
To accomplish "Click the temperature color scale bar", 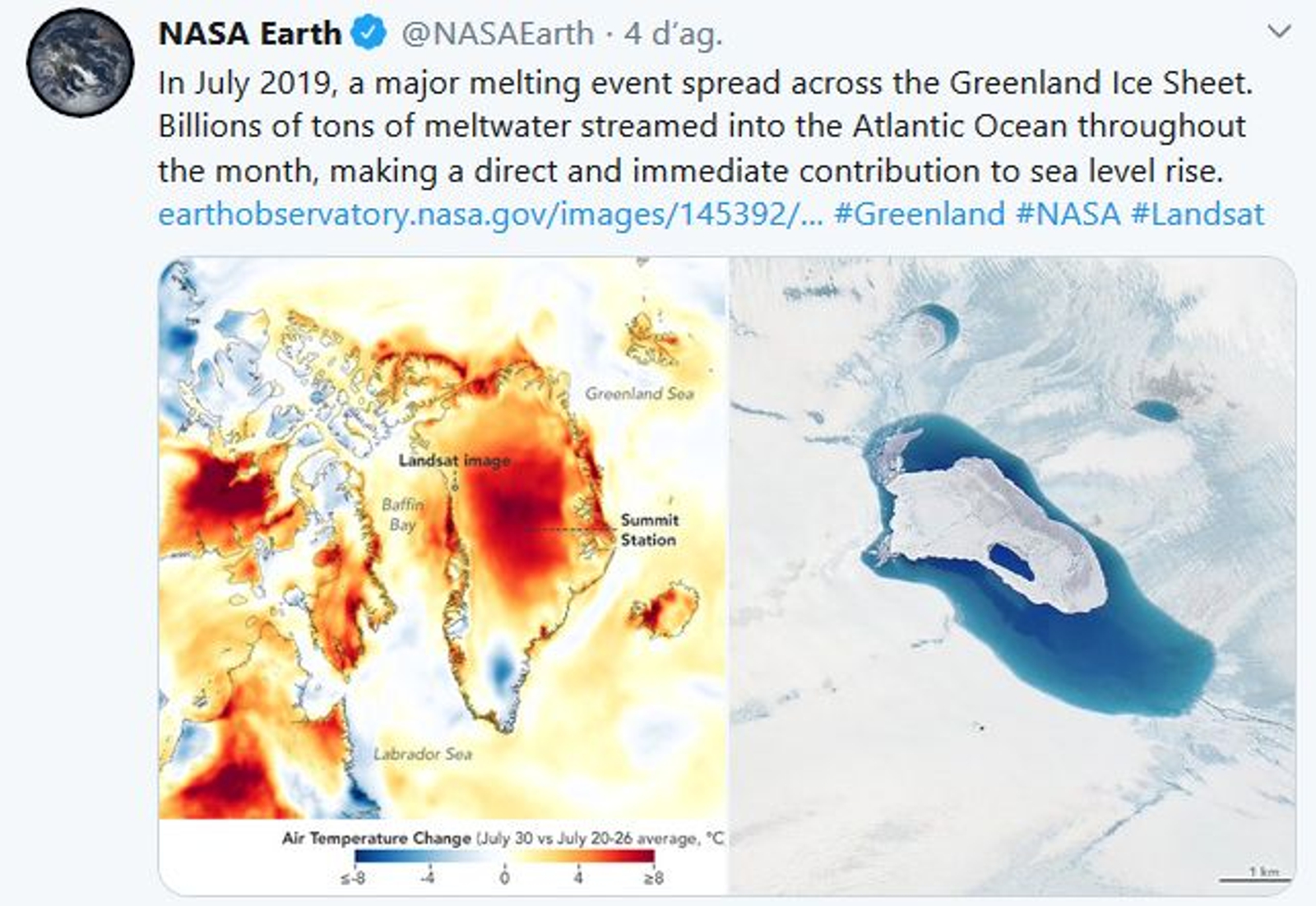I will (504, 857).
